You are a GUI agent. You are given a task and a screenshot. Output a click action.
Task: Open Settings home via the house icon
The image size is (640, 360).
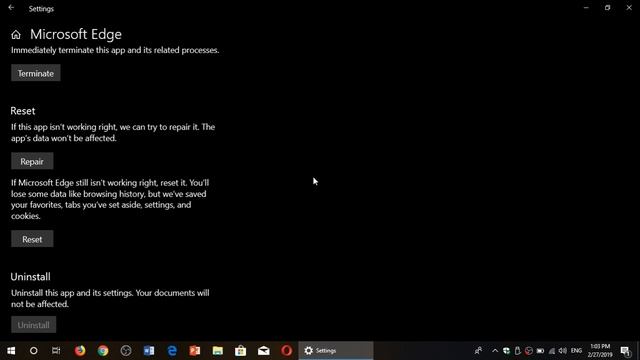[16, 35]
